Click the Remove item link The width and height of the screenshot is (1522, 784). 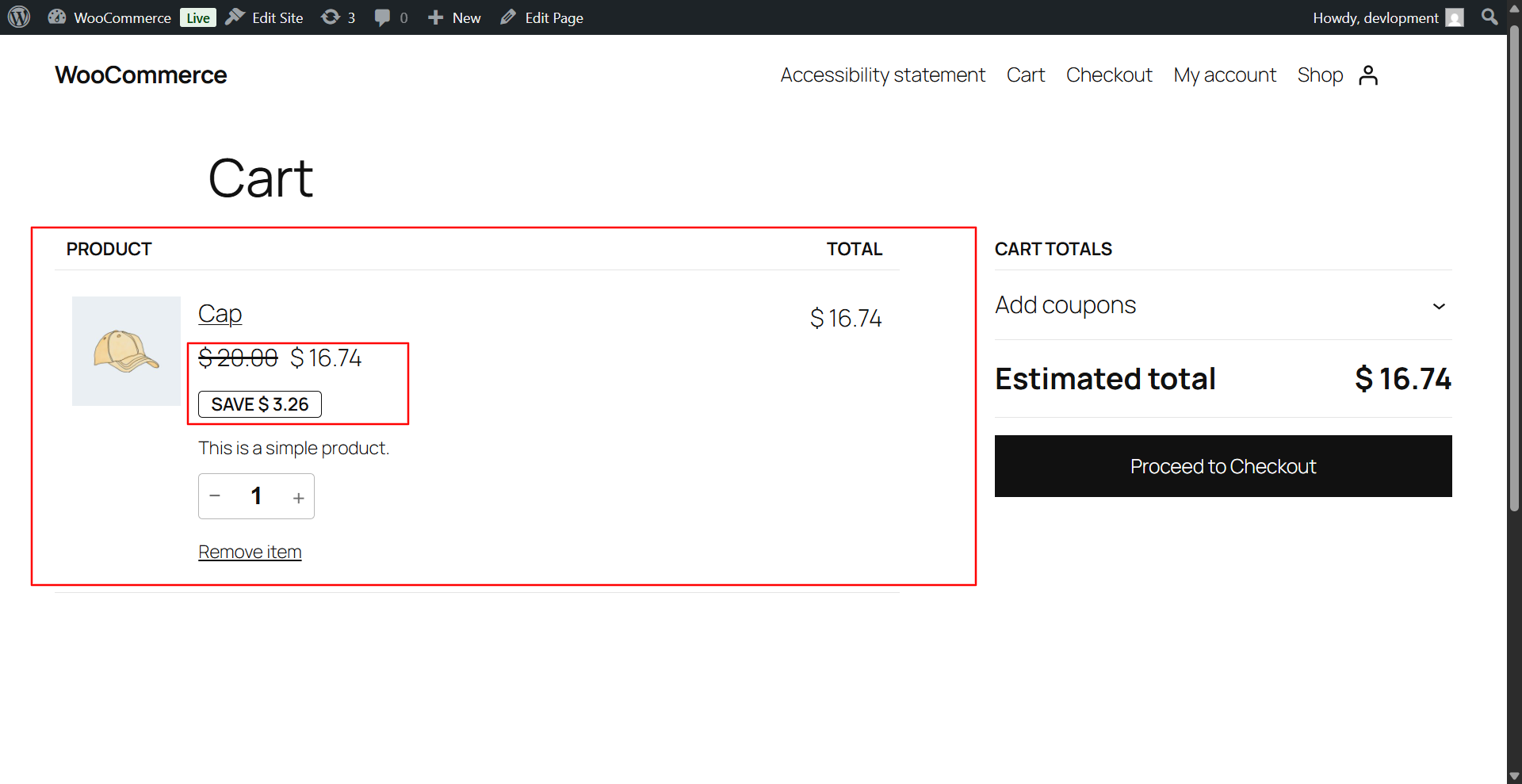[250, 552]
